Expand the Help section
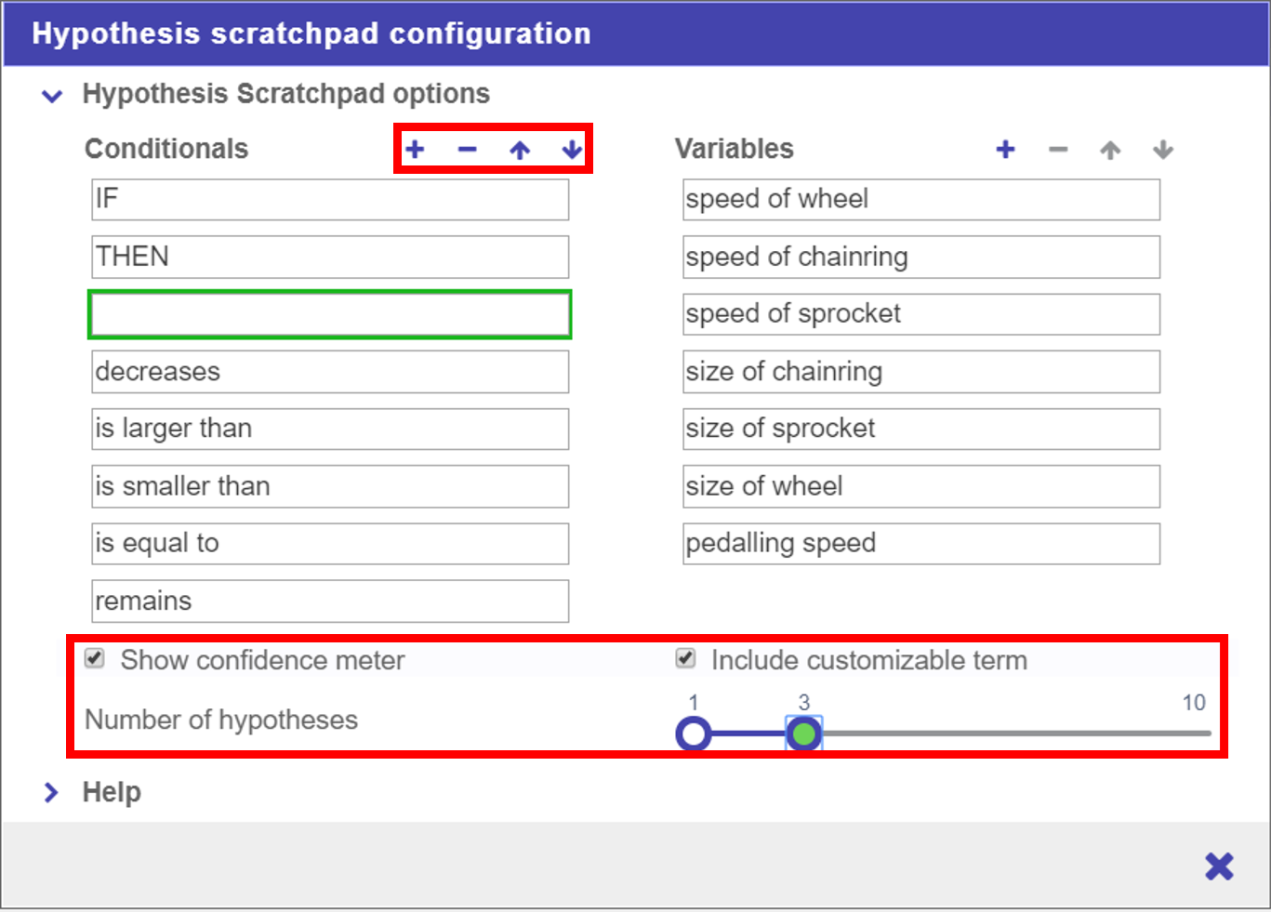The width and height of the screenshot is (1271, 912). tap(51, 793)
